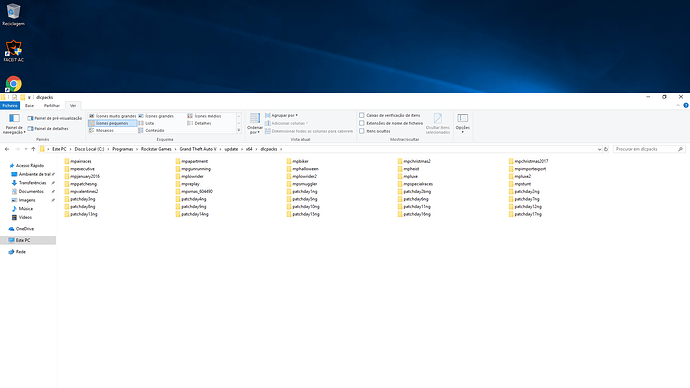Image resolution: width=690 pixels, height=388 pixels.
Task: Select Detalhes layout
Action: tap(199, 123)
